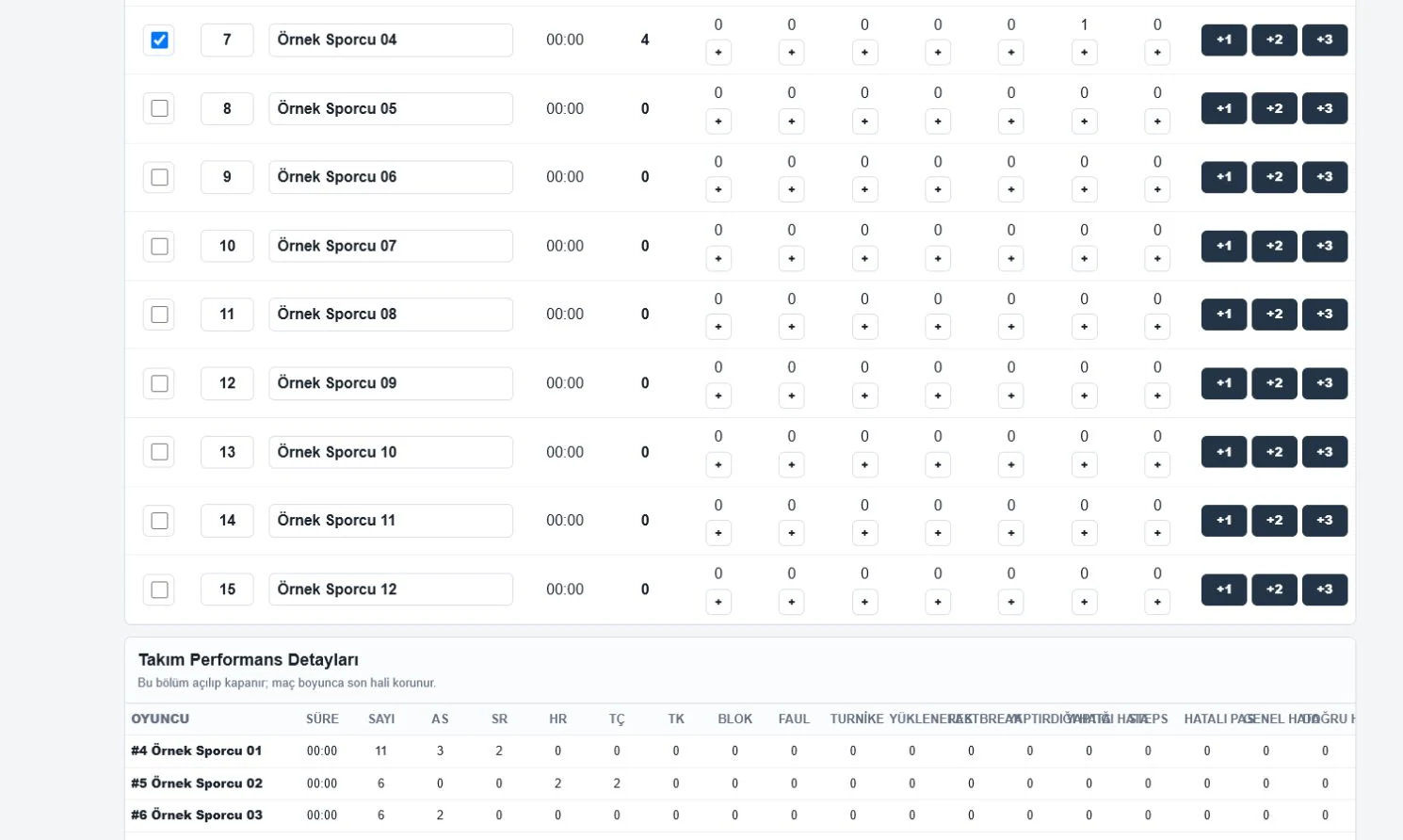
Task: Give +3 points to Örnek Sporcu 04
Action: (x=1324, y=40)
